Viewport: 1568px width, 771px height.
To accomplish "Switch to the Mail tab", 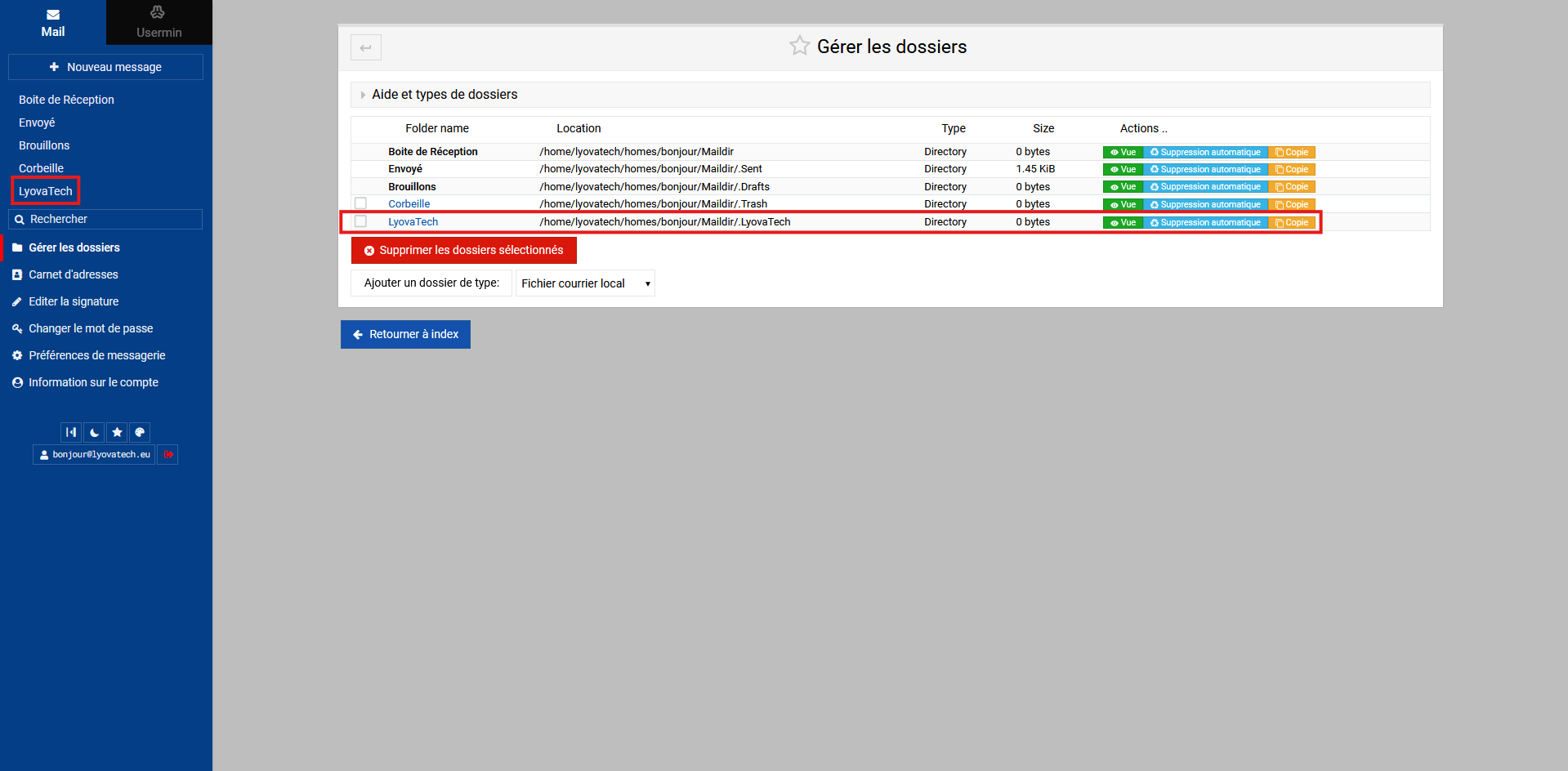I will click(x=53, y=22).
